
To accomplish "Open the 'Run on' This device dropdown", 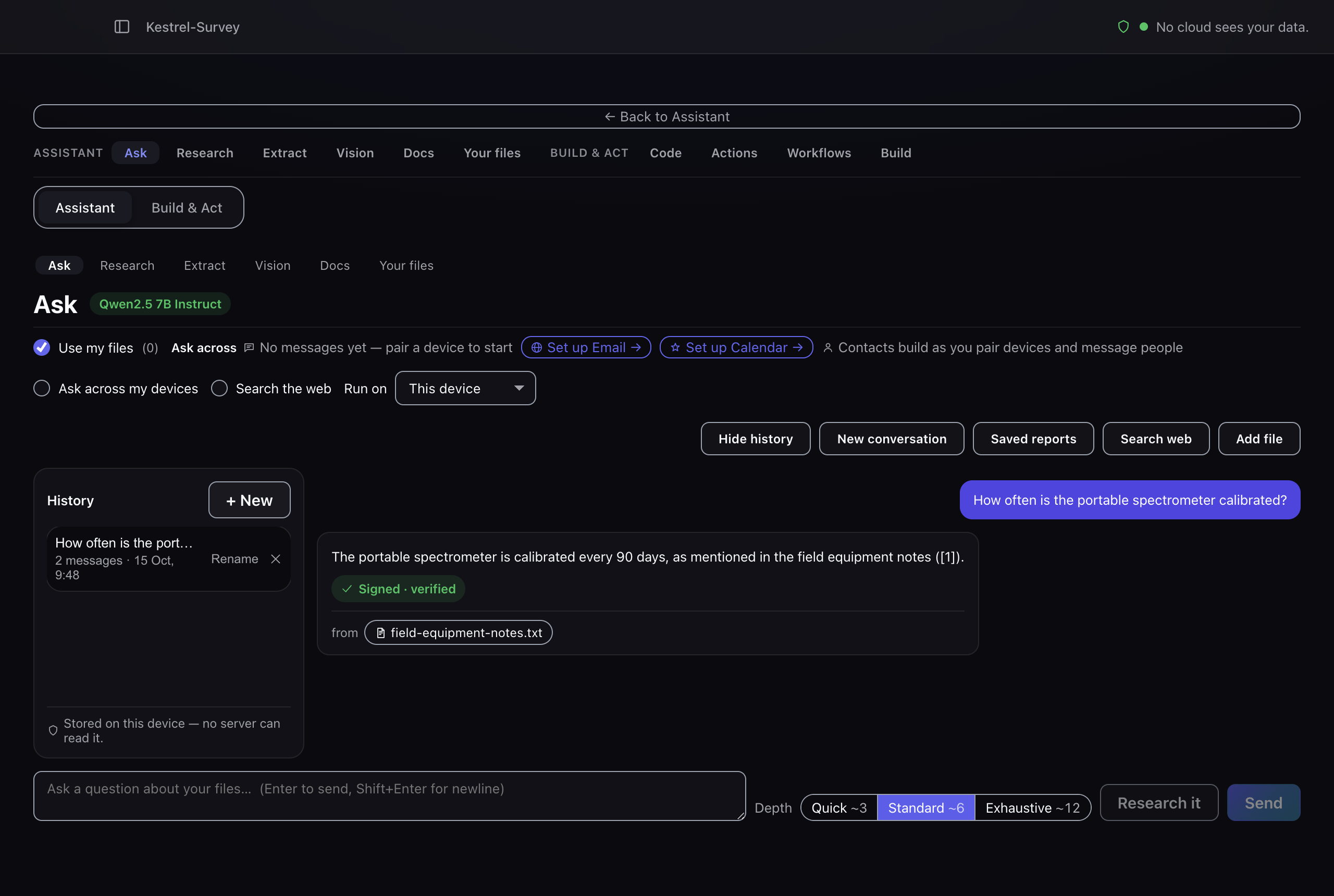I will 465,389.
